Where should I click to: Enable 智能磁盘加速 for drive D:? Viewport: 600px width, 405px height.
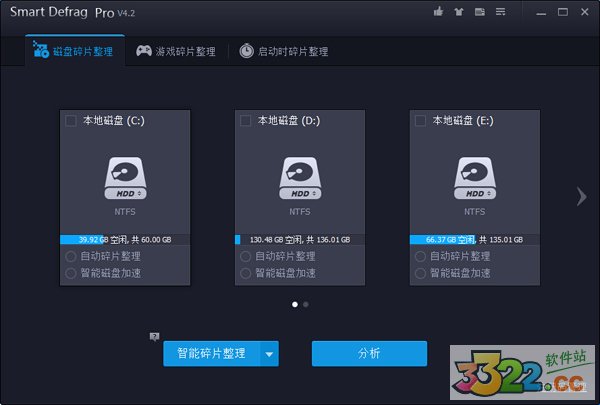(x=245, y=273)
